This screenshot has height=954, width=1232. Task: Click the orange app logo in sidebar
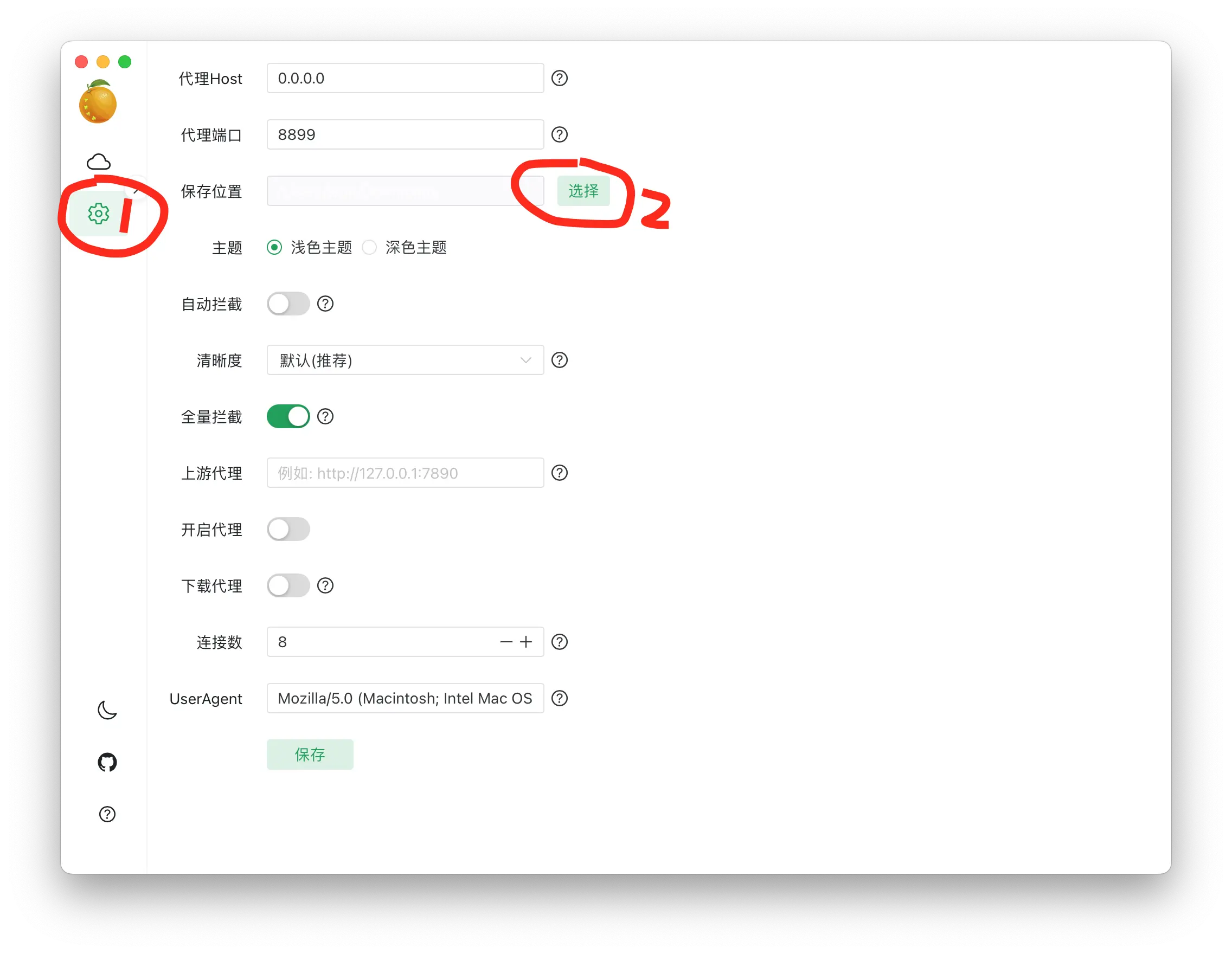[x=98, y=103]
